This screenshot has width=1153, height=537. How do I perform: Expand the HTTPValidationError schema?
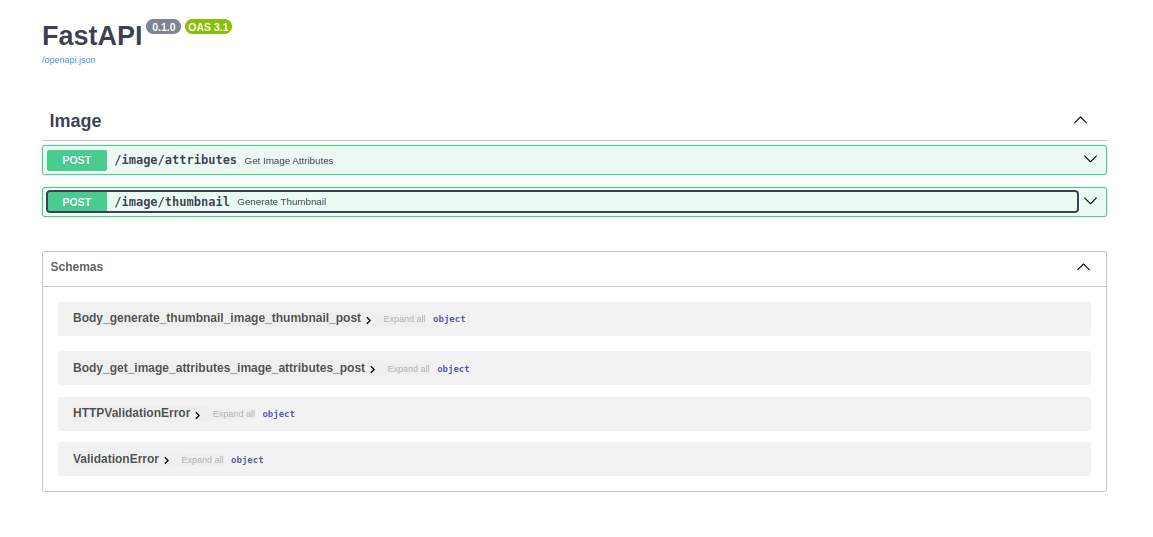(x=132, y=413)
